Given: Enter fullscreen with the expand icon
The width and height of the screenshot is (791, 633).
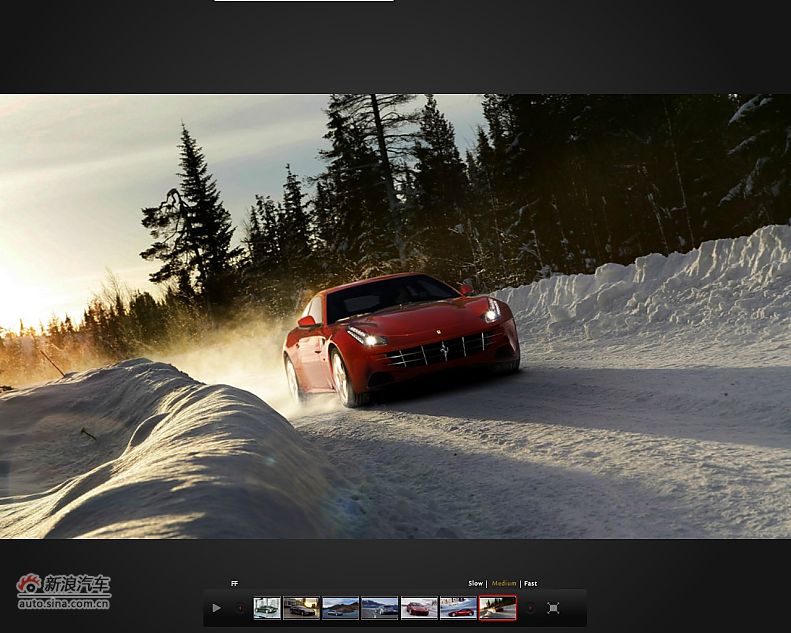Looking at the screenshot, I should 553,608.
